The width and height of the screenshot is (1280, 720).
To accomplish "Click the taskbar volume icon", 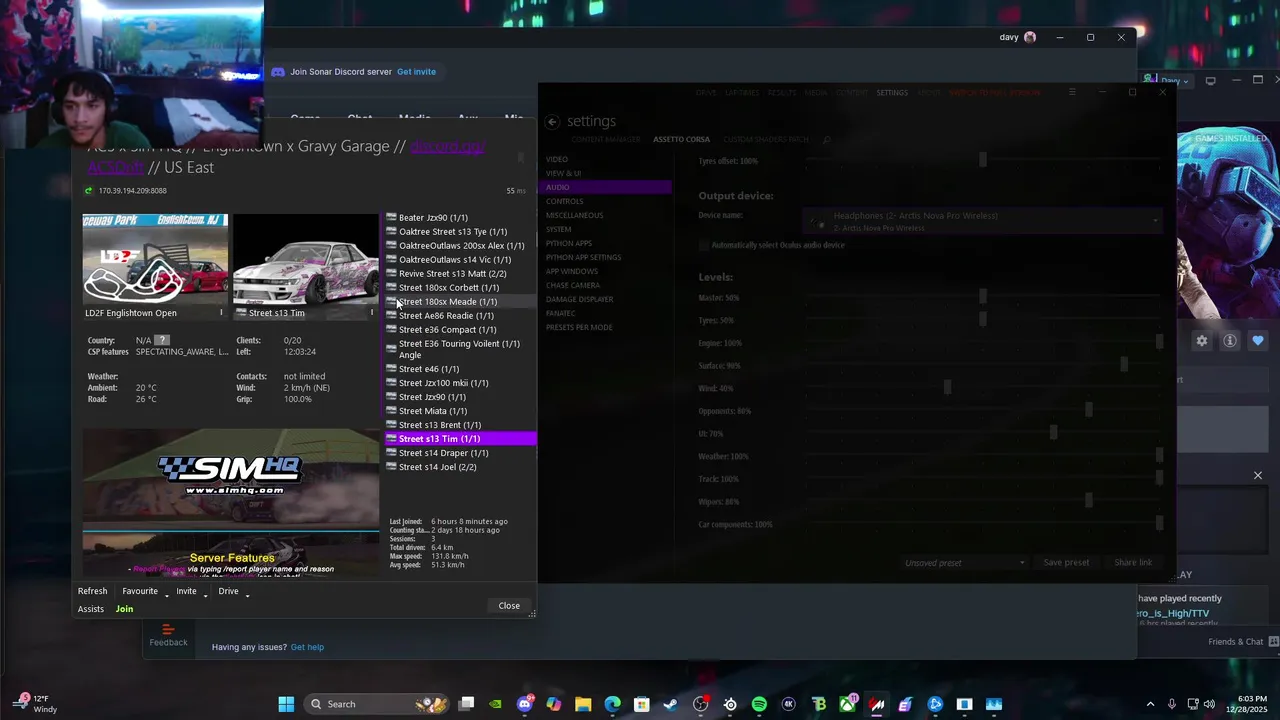I will (x=1209, y=704).
